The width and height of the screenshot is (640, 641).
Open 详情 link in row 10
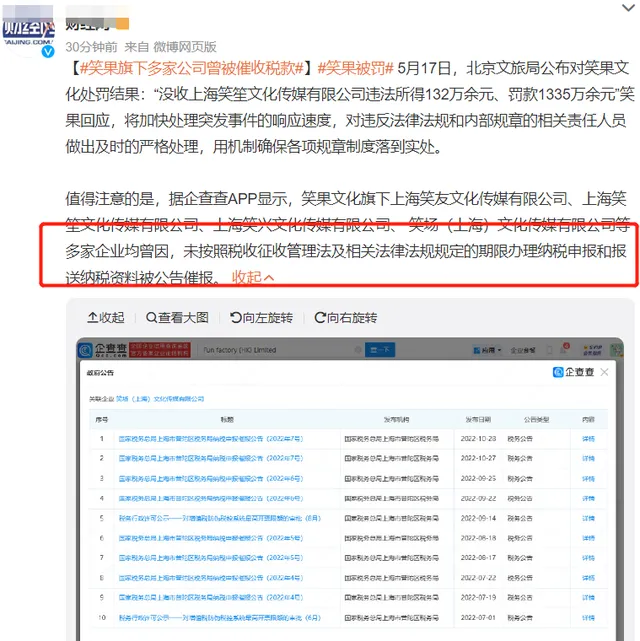[588, 618]
